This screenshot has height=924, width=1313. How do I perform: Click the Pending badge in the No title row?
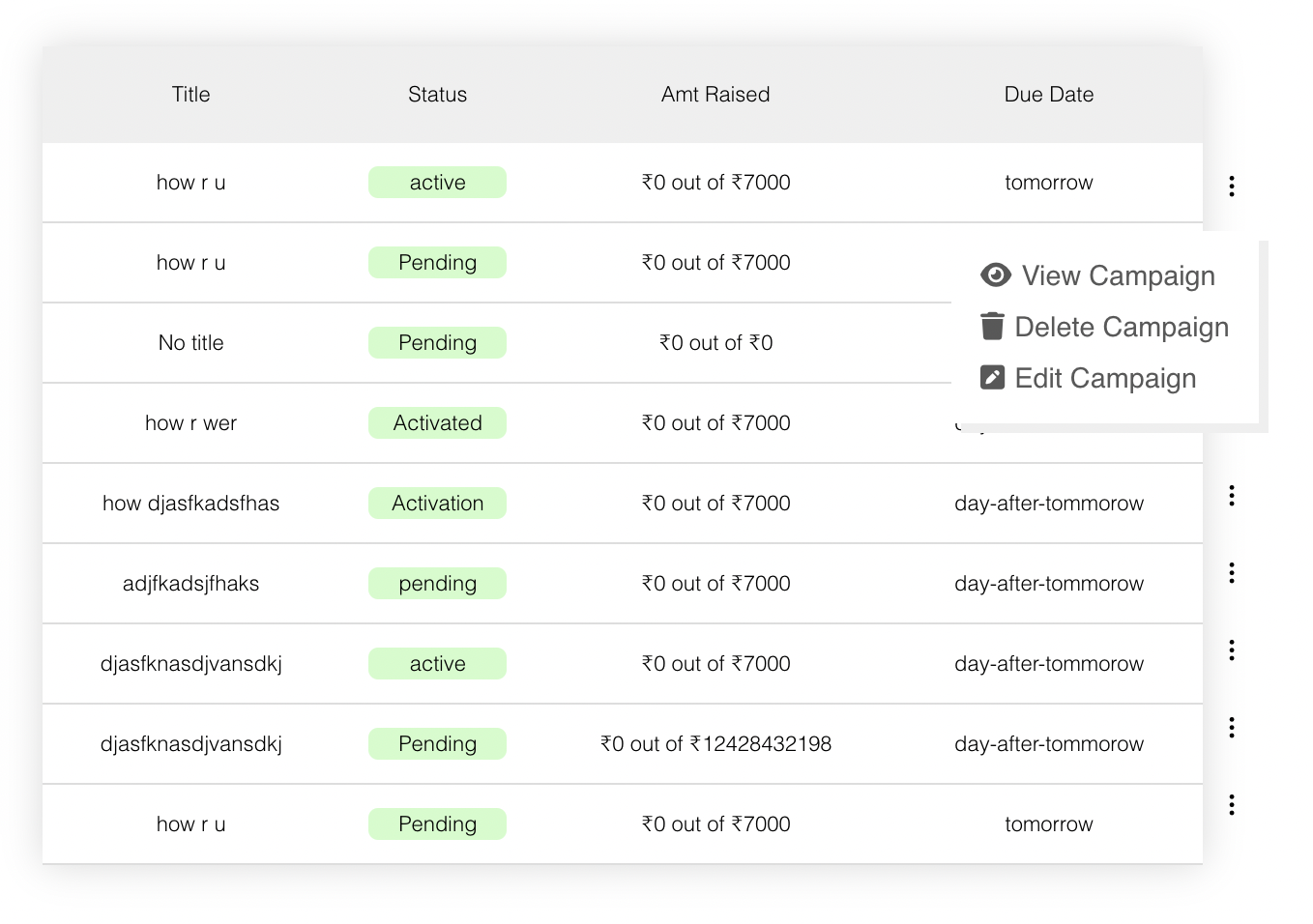coord(437,342)
